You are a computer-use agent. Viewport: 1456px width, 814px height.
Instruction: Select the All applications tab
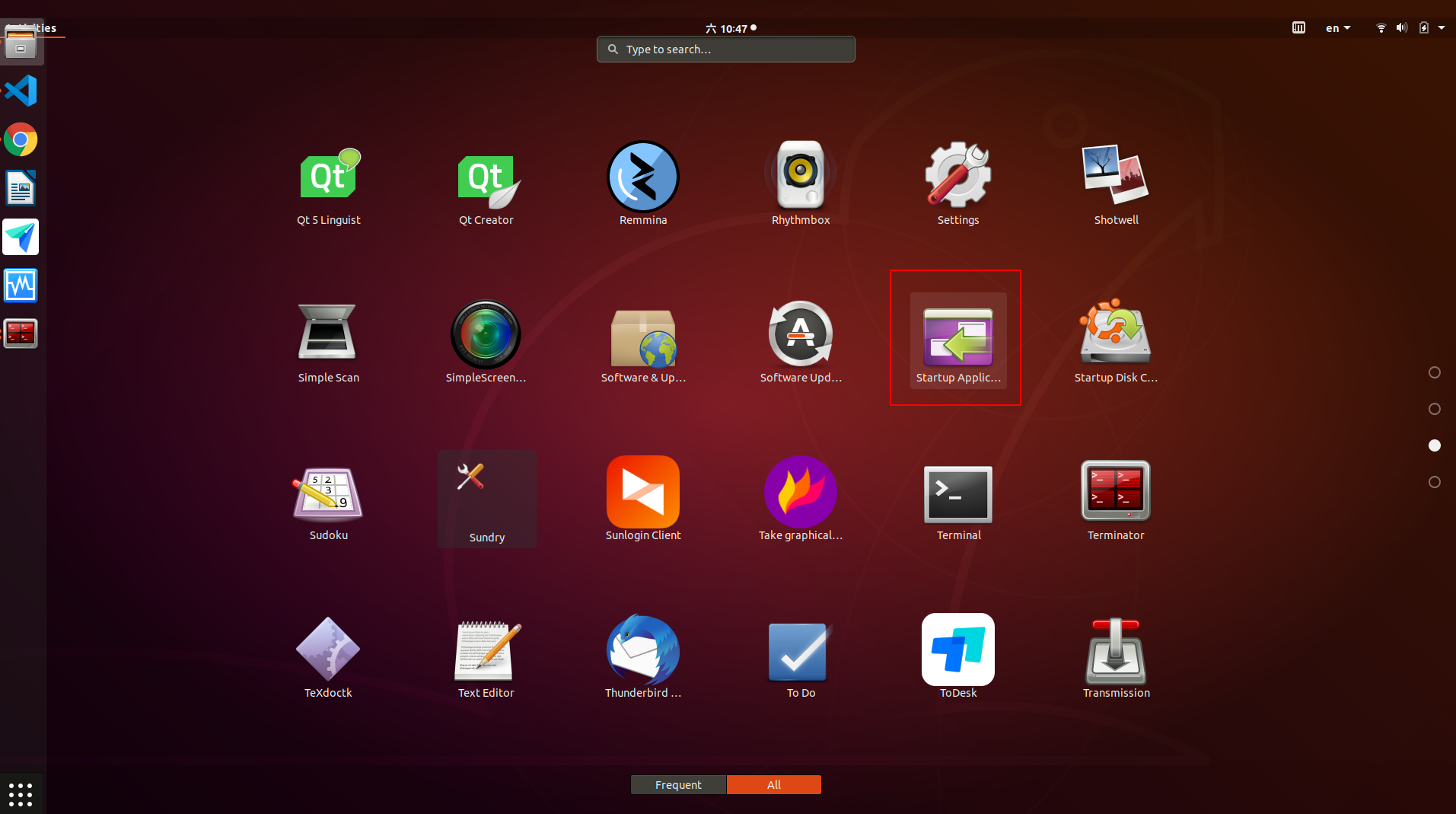tap(773, 784)
